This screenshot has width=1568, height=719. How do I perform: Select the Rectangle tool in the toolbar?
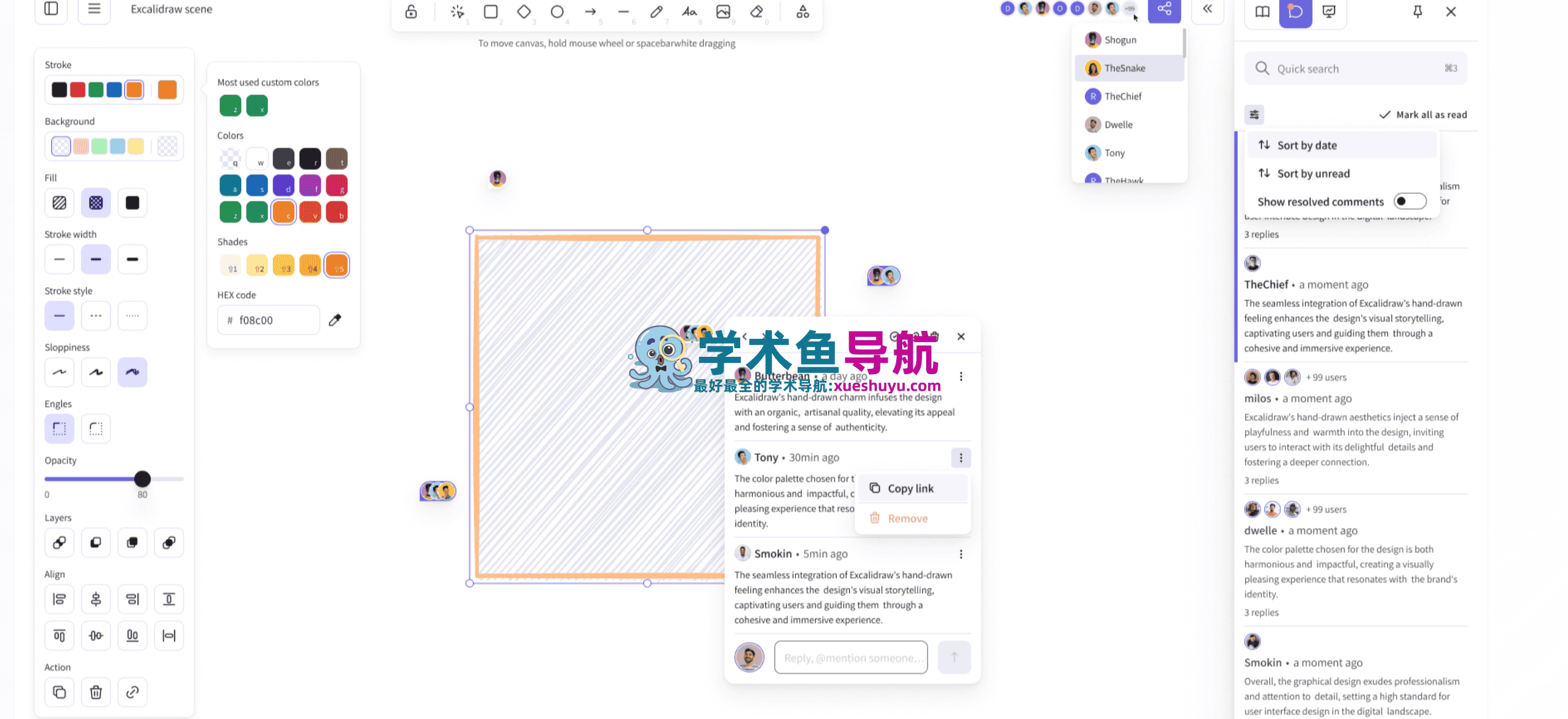coord(491,11)
